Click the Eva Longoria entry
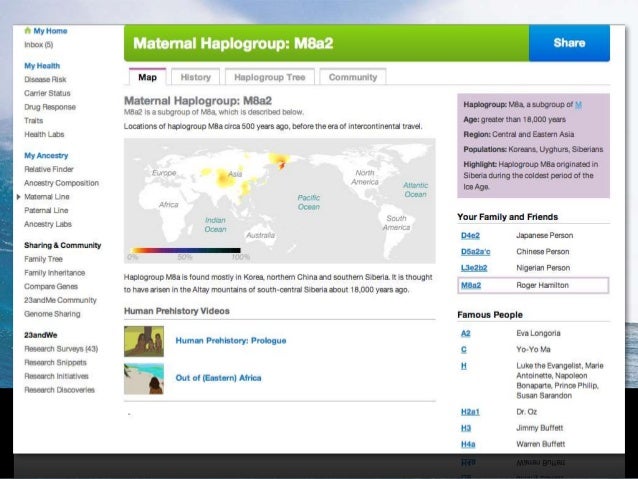Screen dimensions: 638x479 [x=538, y=333]
